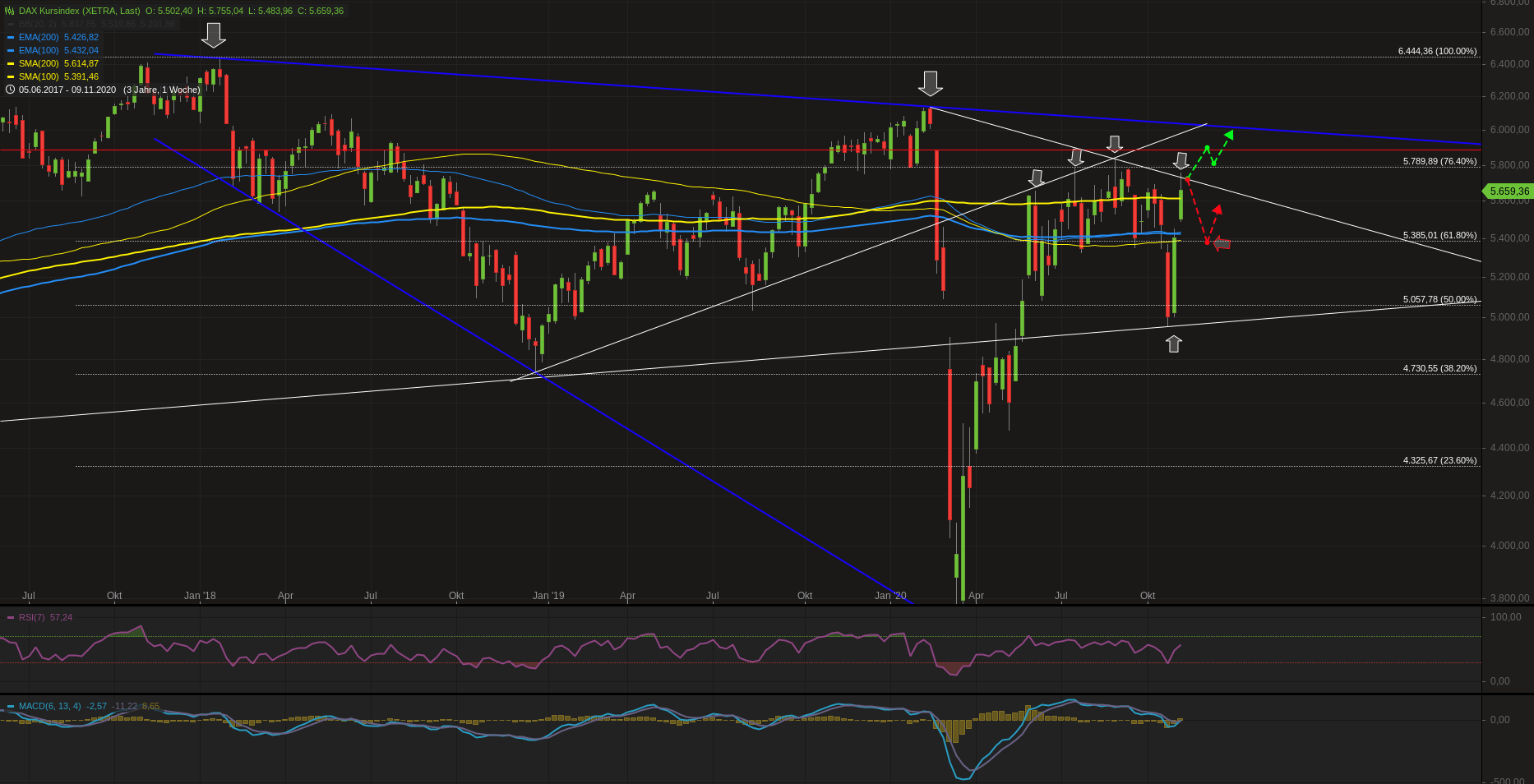
Task: Click the green current price tag 5.659,36
Action: (1508, 191)
